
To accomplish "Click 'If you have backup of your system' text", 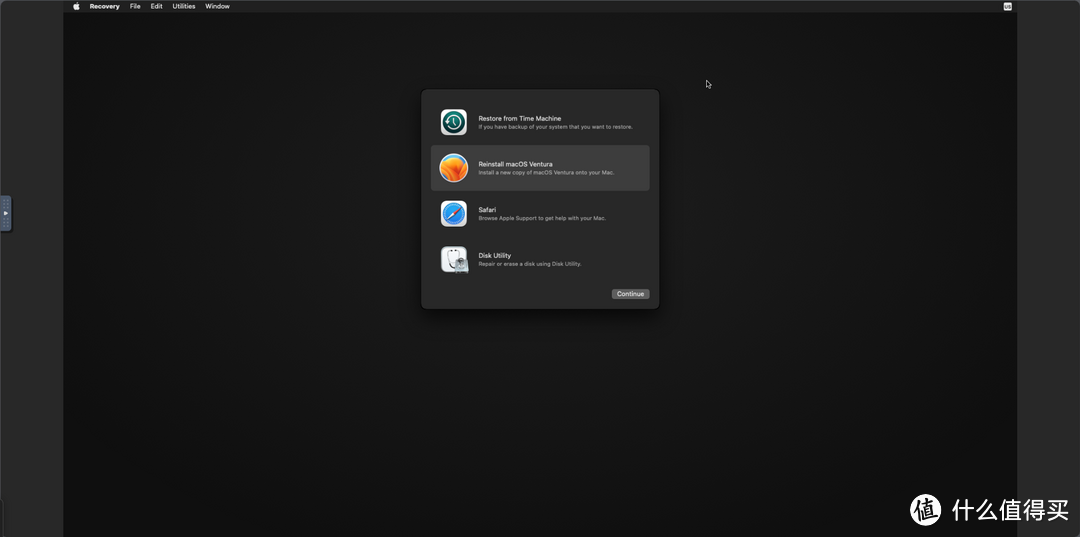I will 555,127.
